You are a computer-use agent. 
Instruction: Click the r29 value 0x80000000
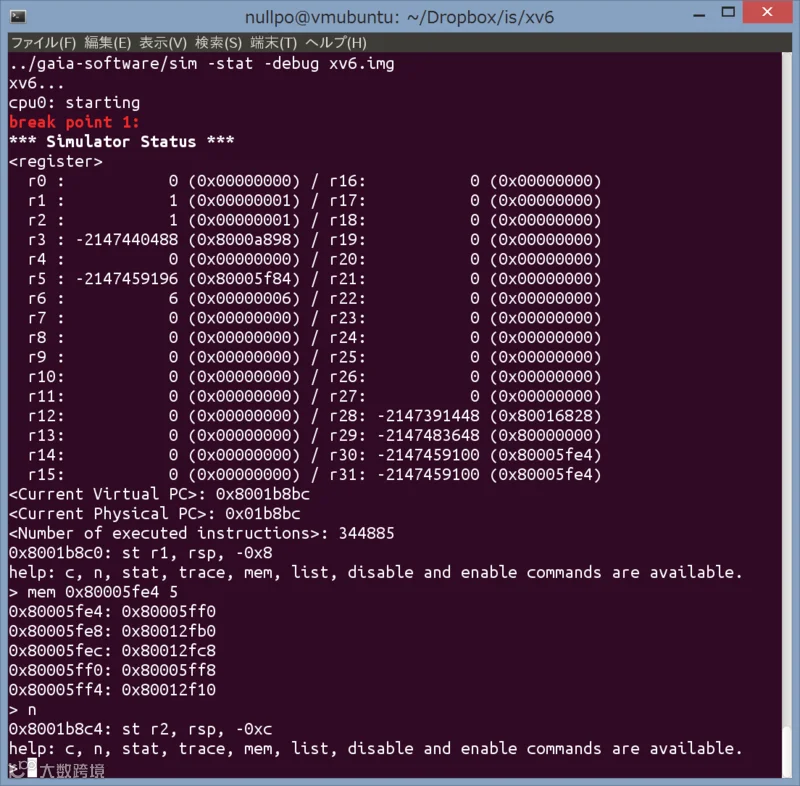point(545,436)
